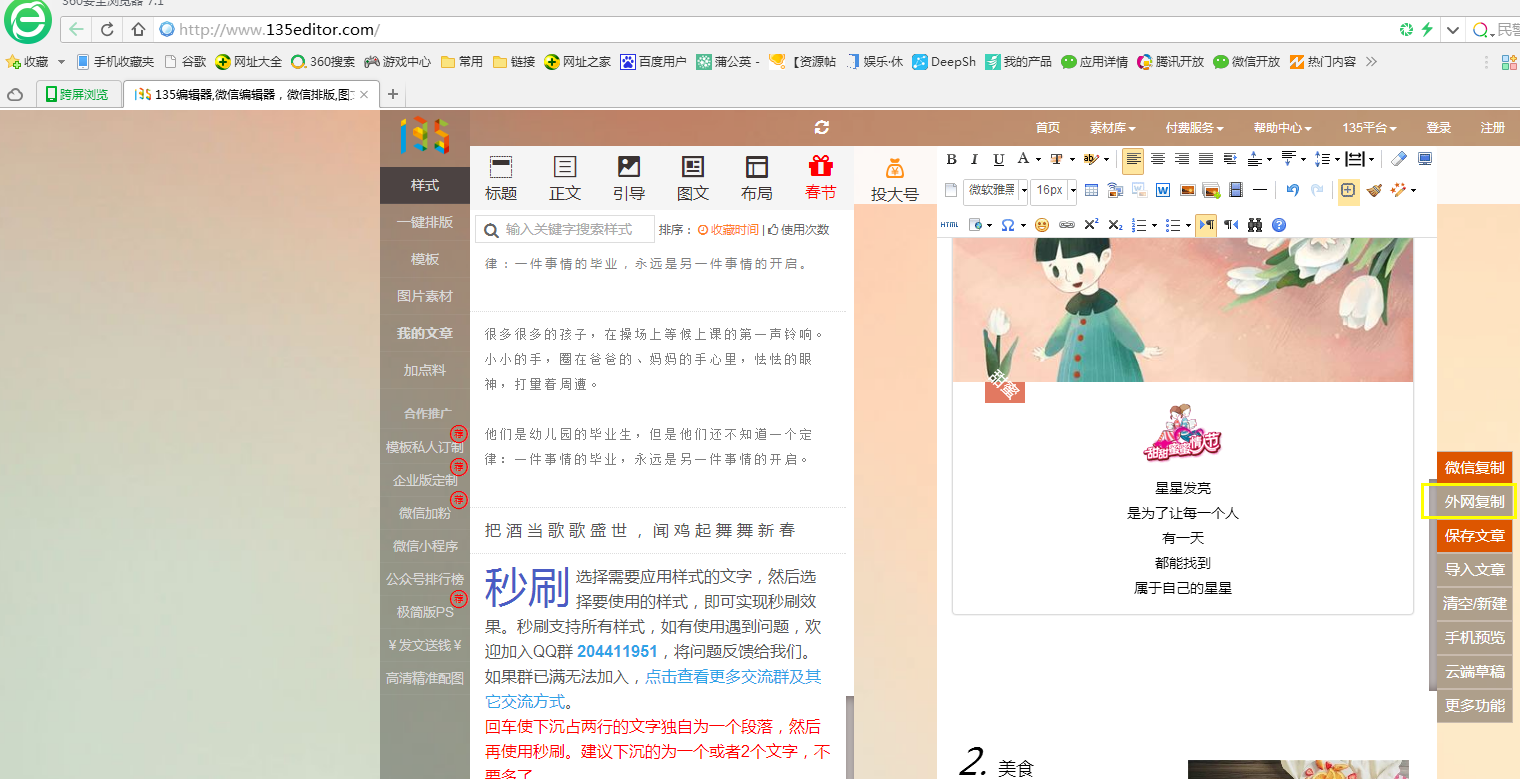The image size is (1520, 779).
Task: Click the remote image capture icon
Action: (x=1115, y=190)
